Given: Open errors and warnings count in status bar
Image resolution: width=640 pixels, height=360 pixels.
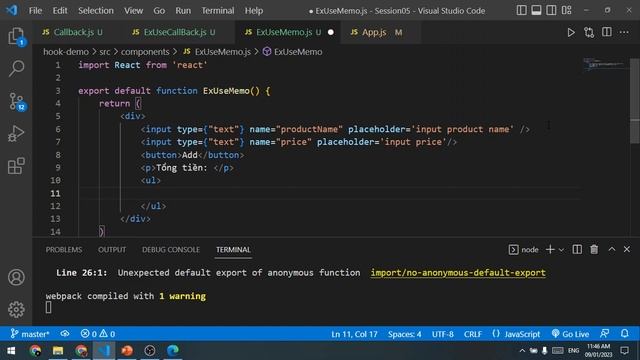Looking at the screenshot, I should coord(98,334).
